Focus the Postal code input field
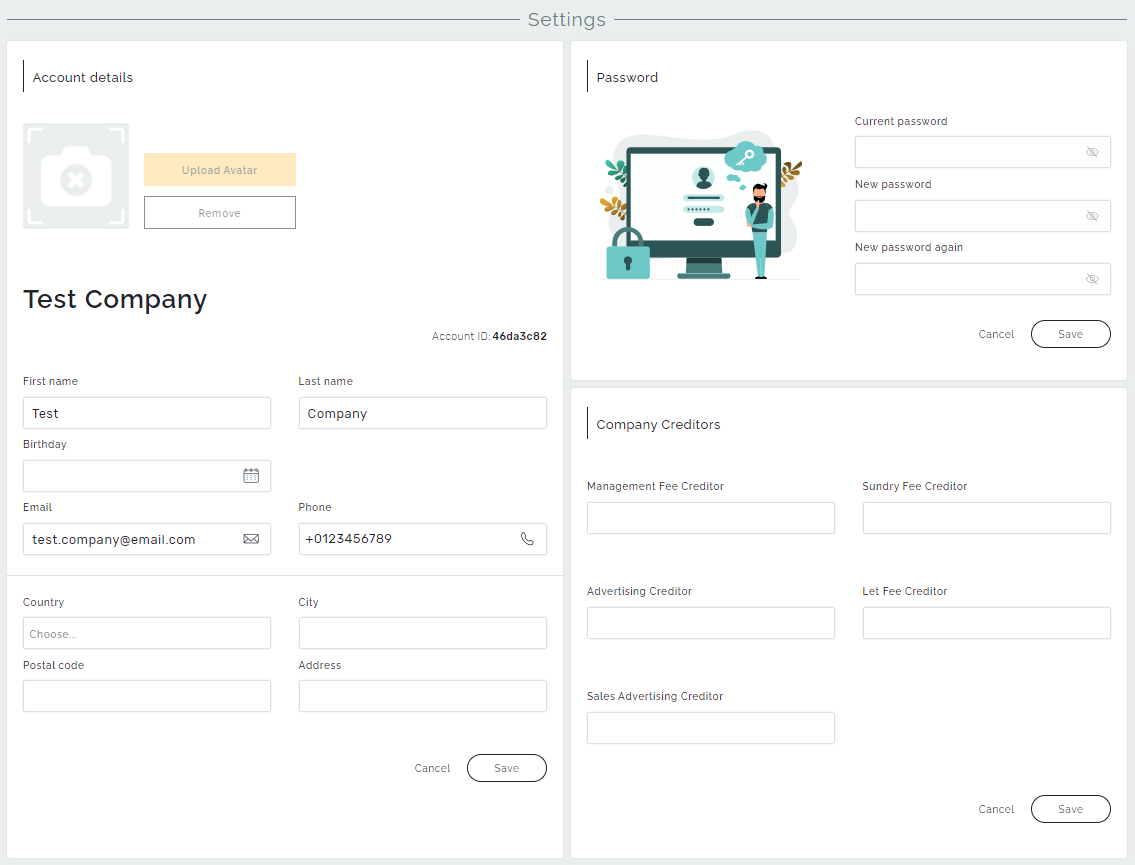The width and height of the screenshot is (1135, 865). click(x=147, y=696)
